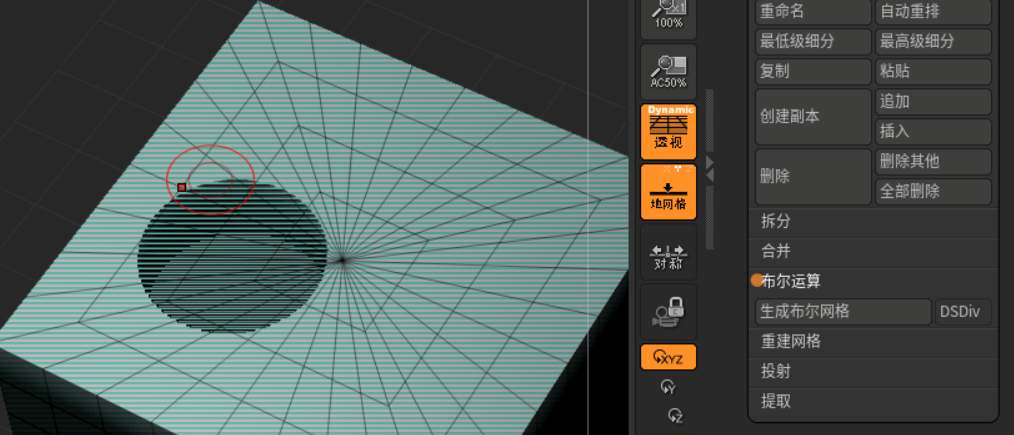The width and height of the screenshot is (1014, 435).
Task: Toggle the Dynamic 透视 perspective button
Action: 668,131
